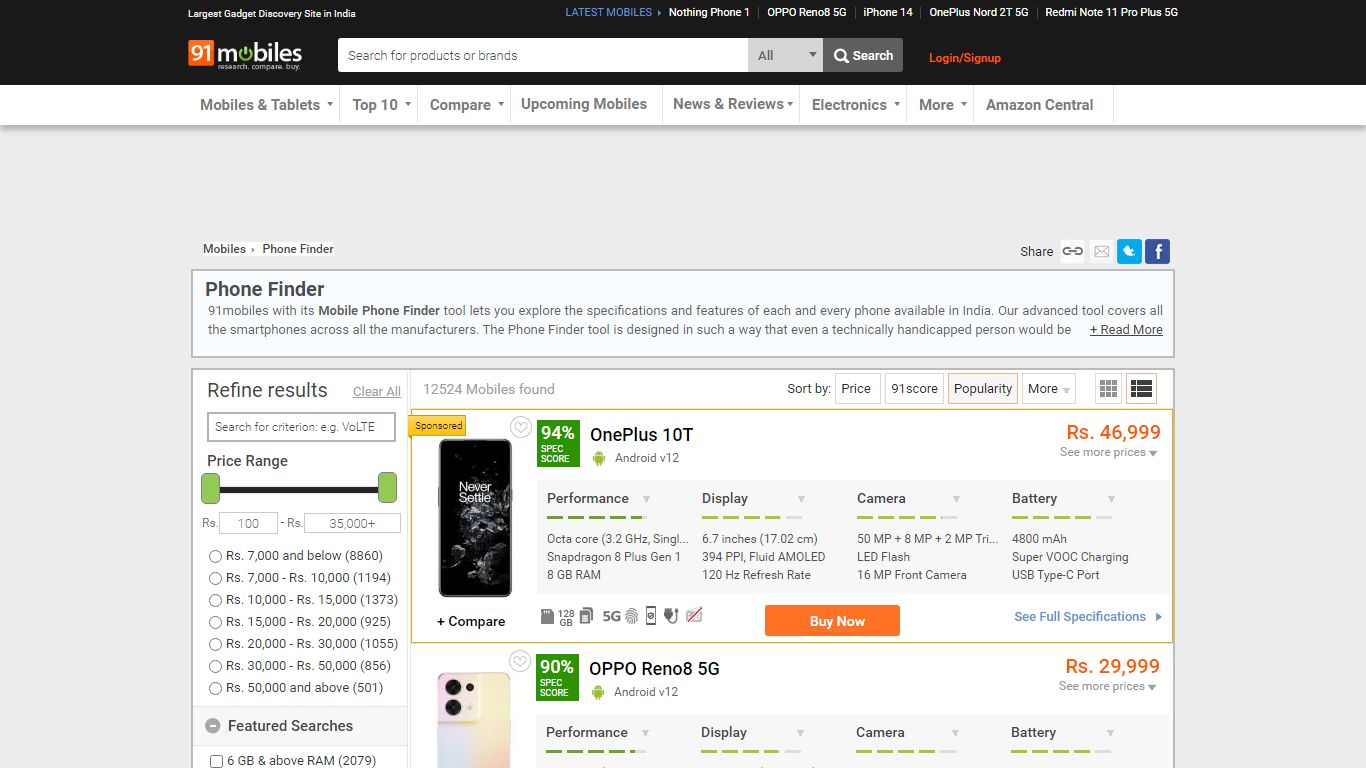The width and height of the screenshot is (1366, 768).
Task: Click the dual SIM icon for OnePlus 10T
Action: point(586,616)
